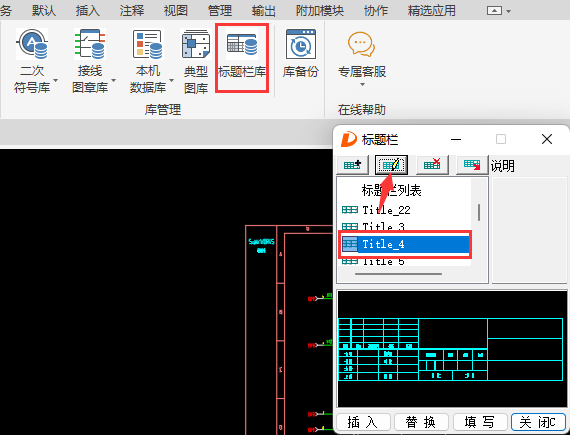The height and width of the screenshot is (435, 570).
Task: Switch to the 附加模块 ribbon tab
Action: (320, 11)
